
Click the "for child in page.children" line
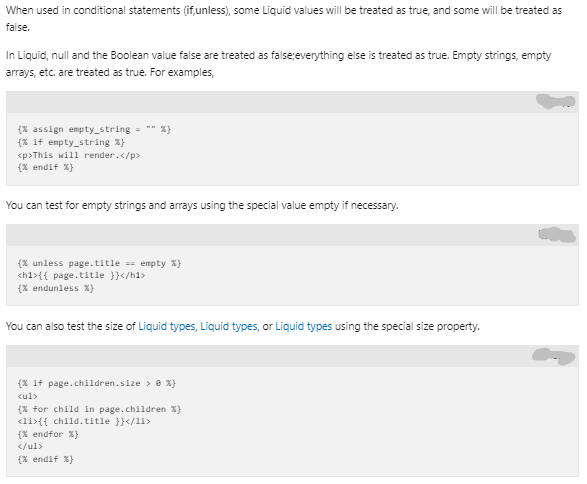click(x=99, y=409)
